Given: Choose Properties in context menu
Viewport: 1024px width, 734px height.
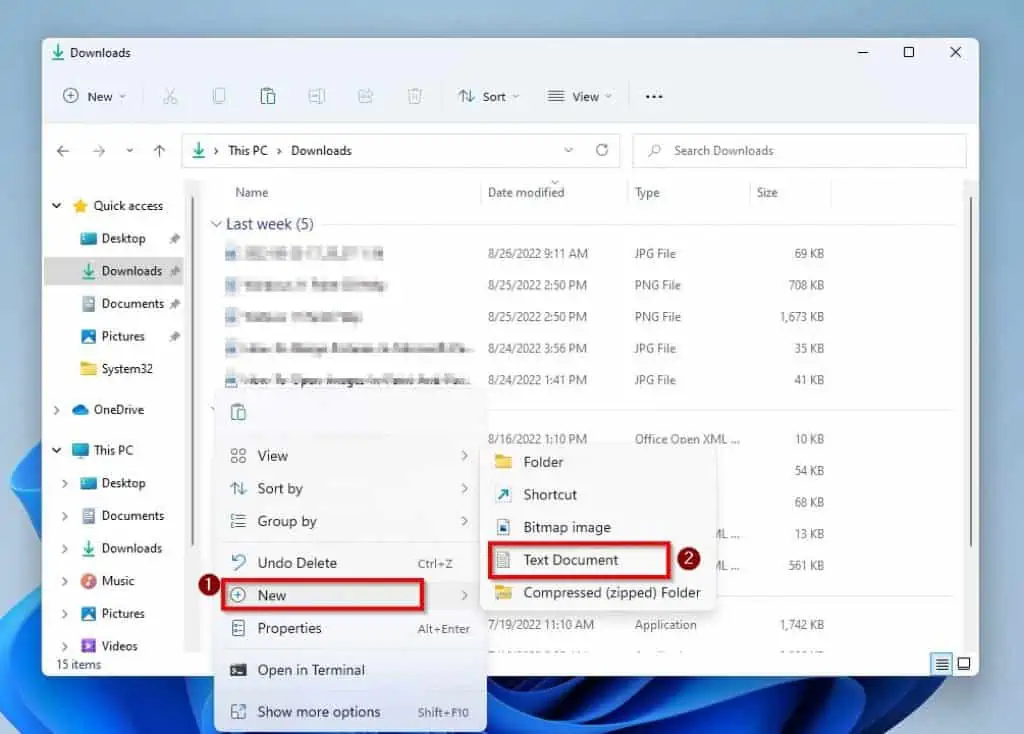Looking at the screenshot, I should (350, 628).
